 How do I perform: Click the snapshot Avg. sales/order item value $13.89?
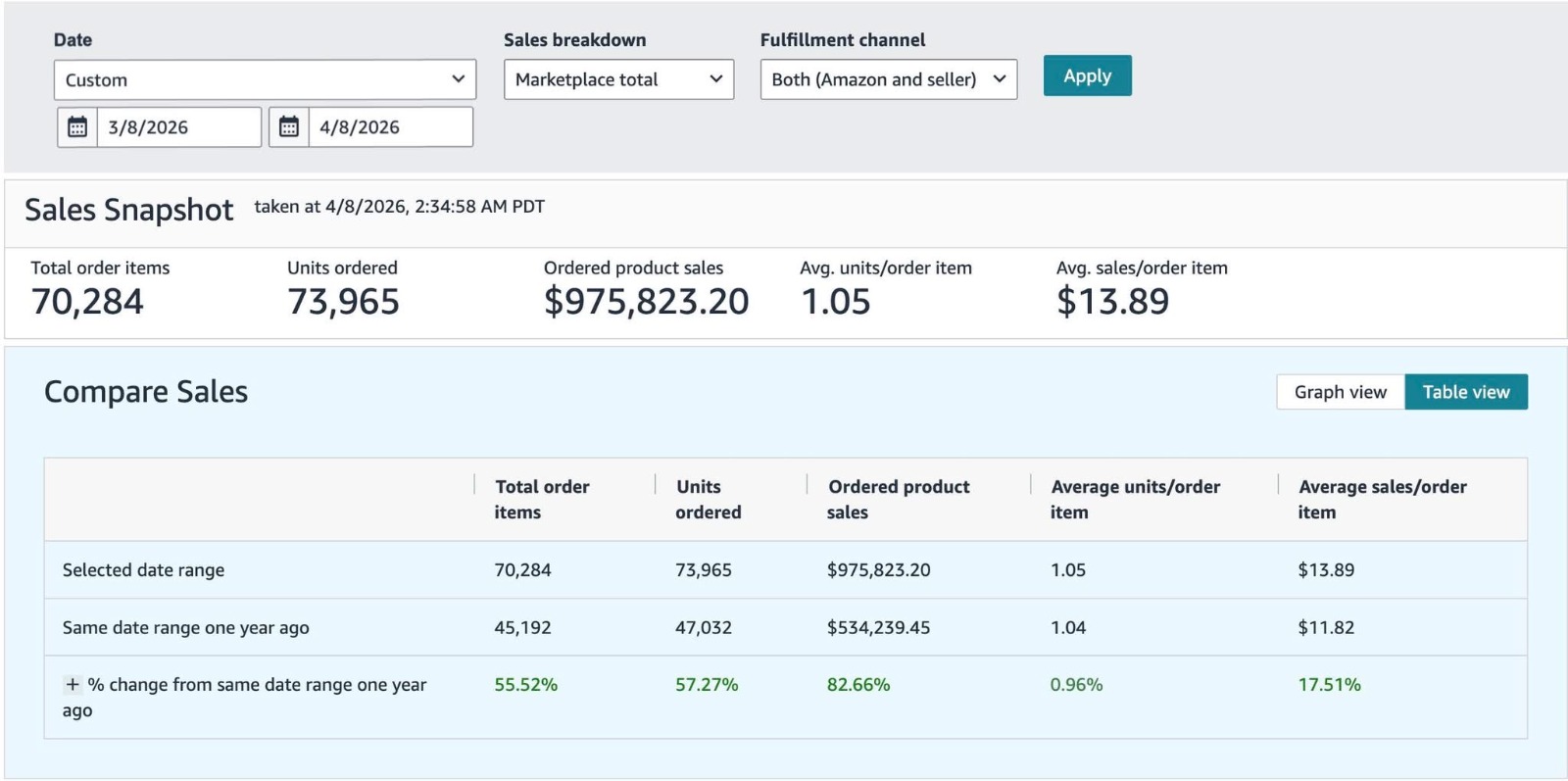[x=1113, y=302]
